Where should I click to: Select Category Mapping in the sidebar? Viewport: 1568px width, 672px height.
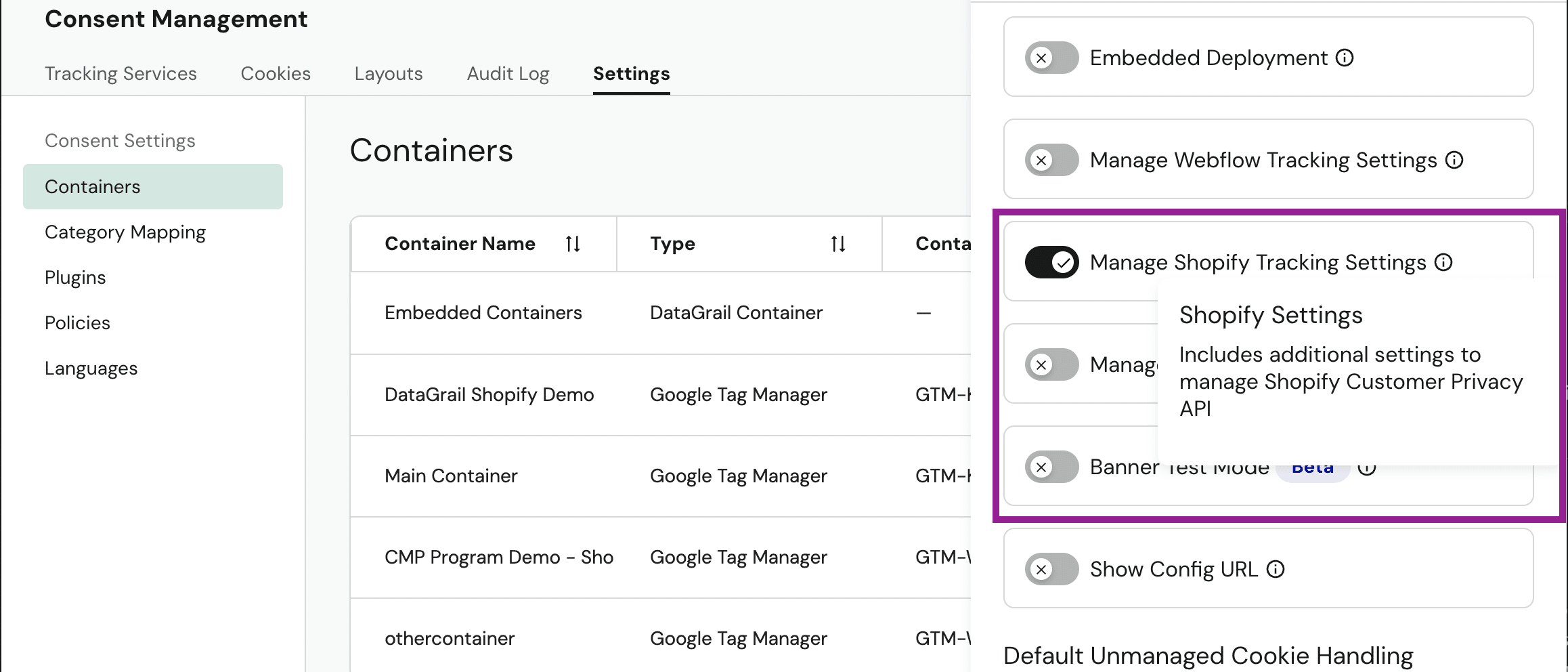(x=125, y=232)
